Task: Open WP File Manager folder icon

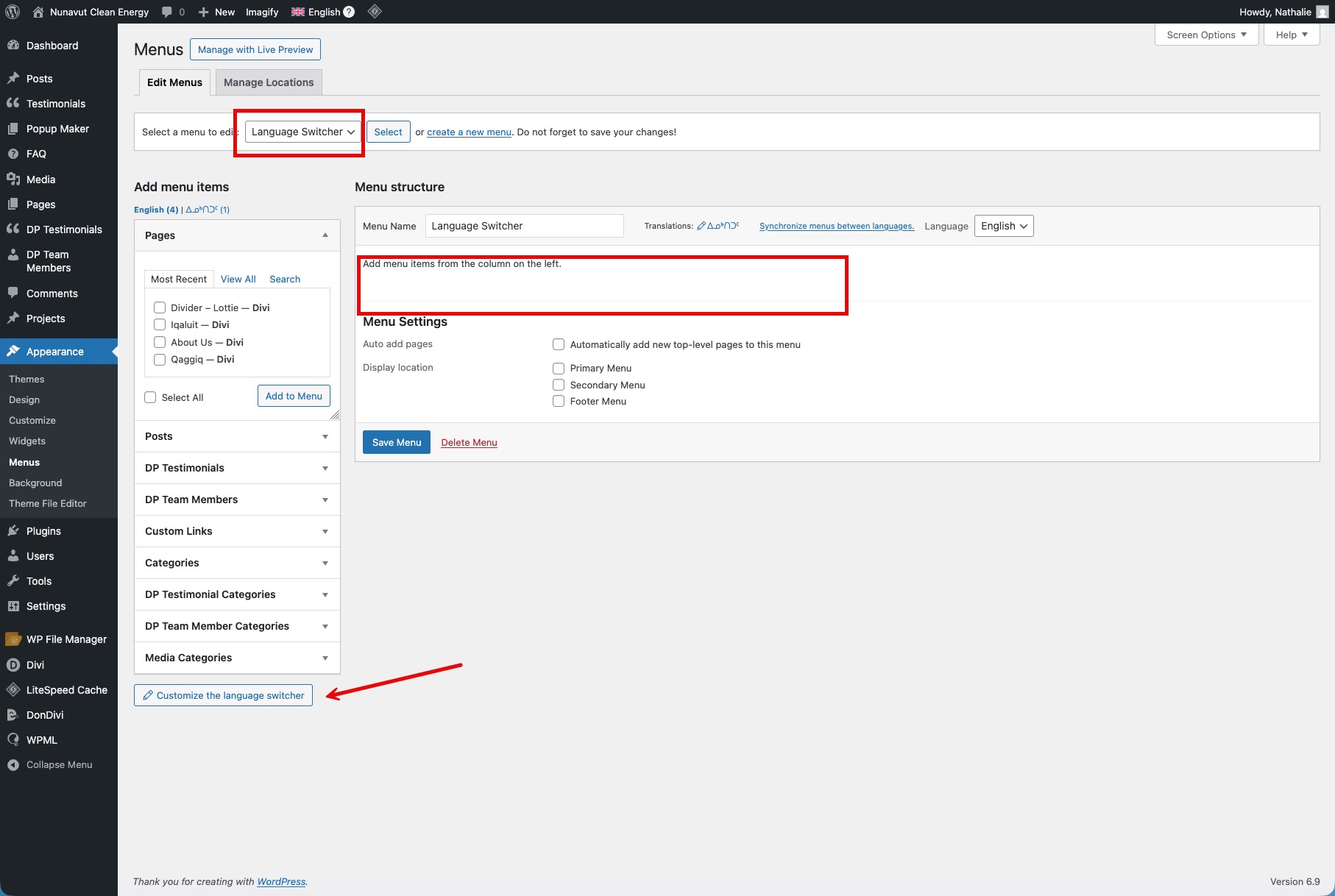Action: coord(13,639)
